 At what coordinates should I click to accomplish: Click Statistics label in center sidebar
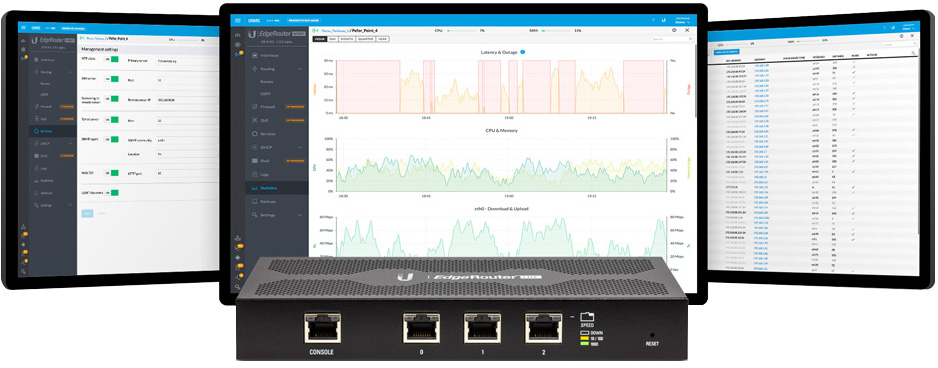269,188
